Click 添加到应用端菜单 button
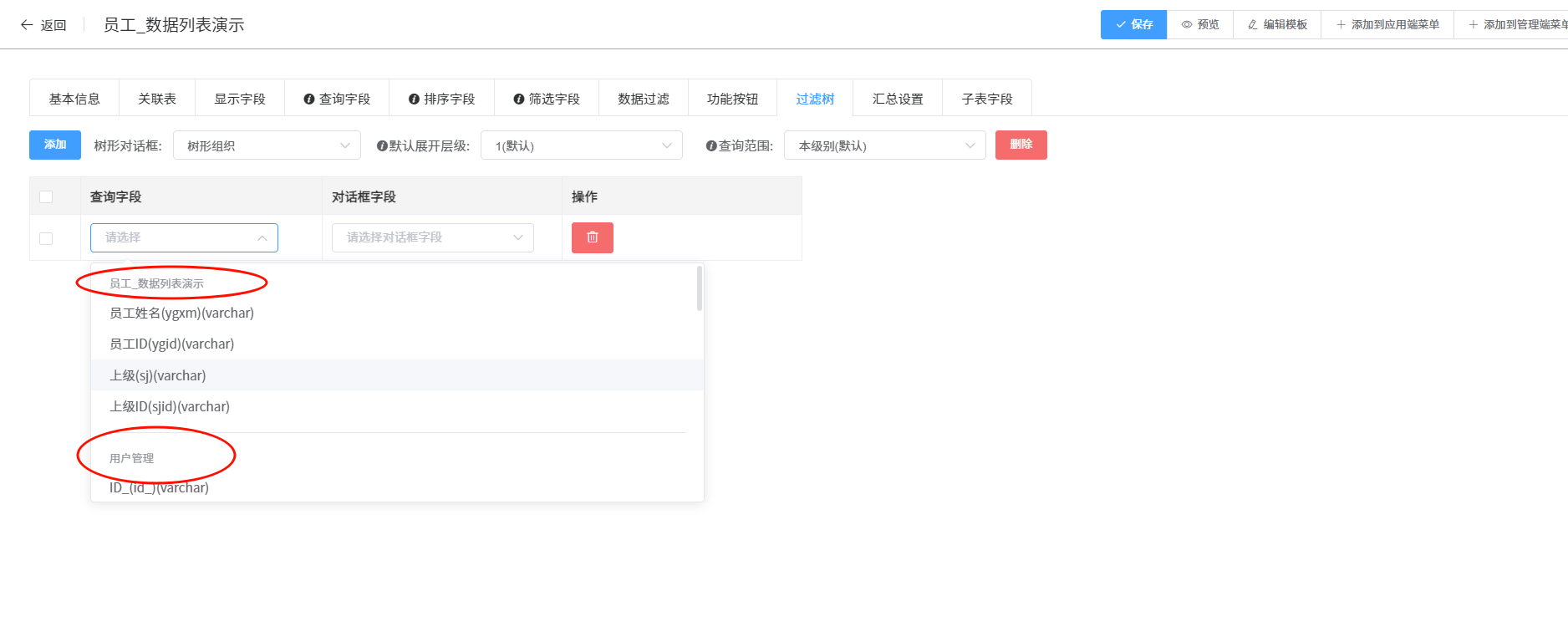The image size is (1568, 637). tap(1387, 24)
